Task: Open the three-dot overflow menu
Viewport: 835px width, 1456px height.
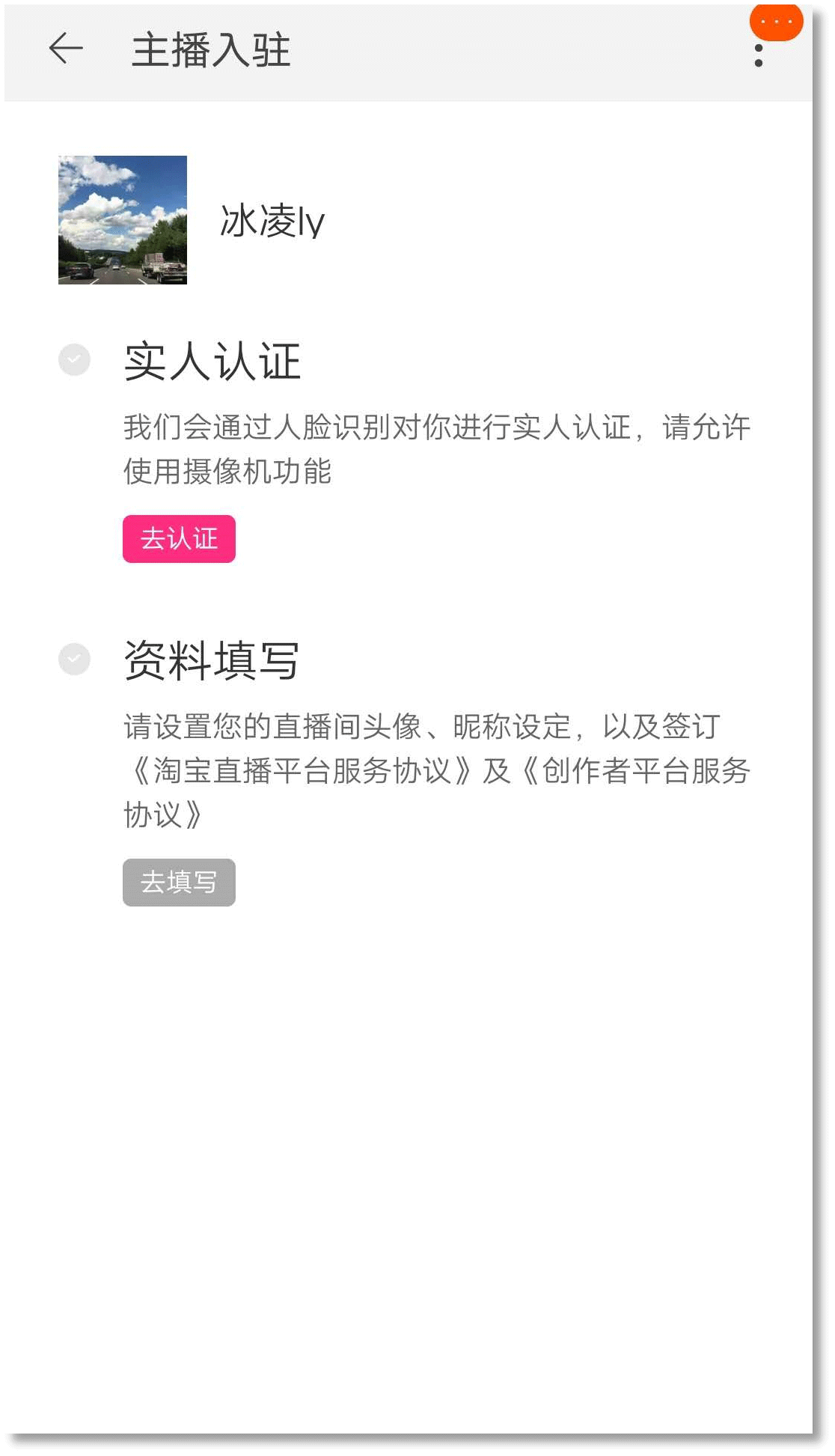Action: (759, 55)
